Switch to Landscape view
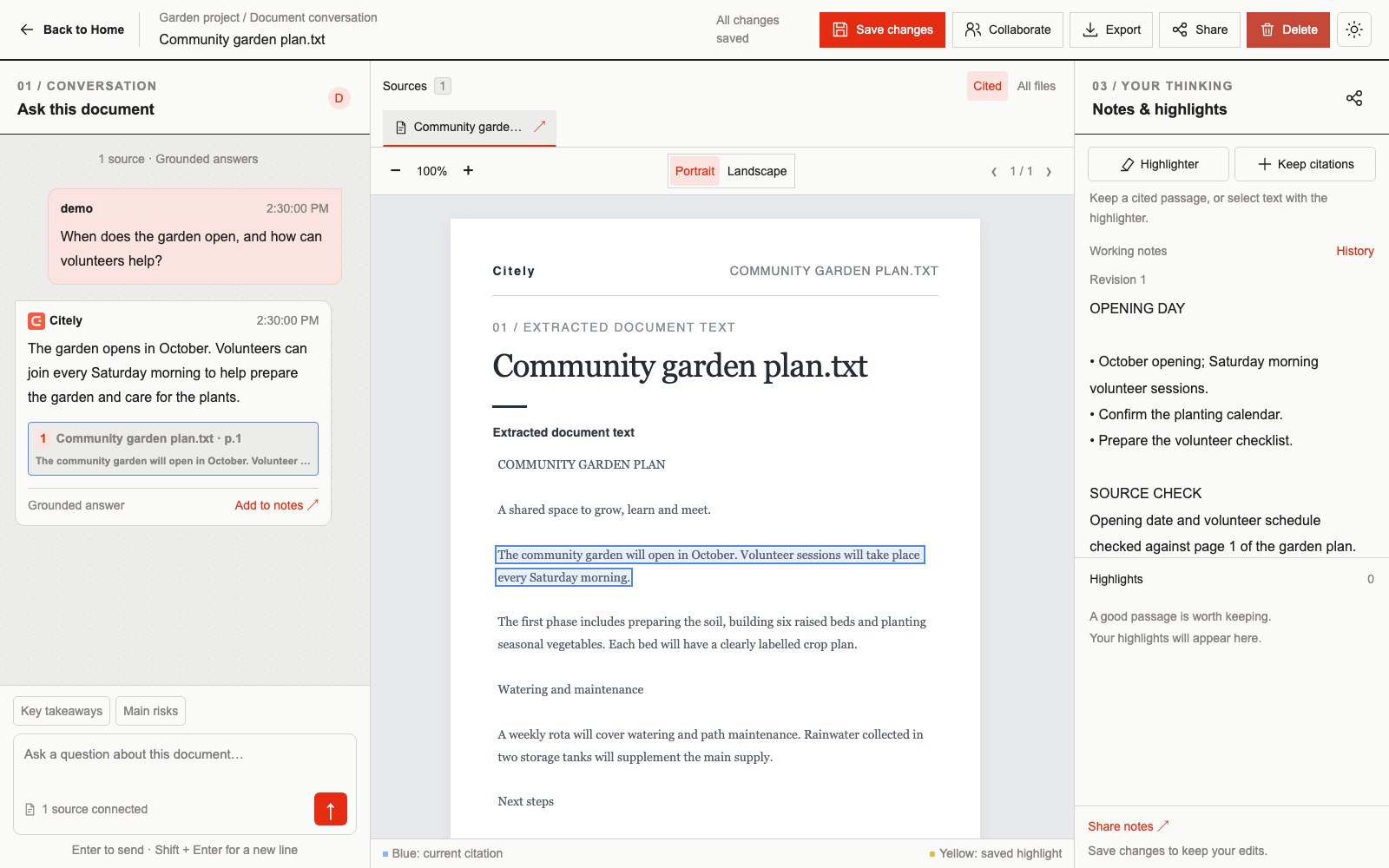 [757, 171]
